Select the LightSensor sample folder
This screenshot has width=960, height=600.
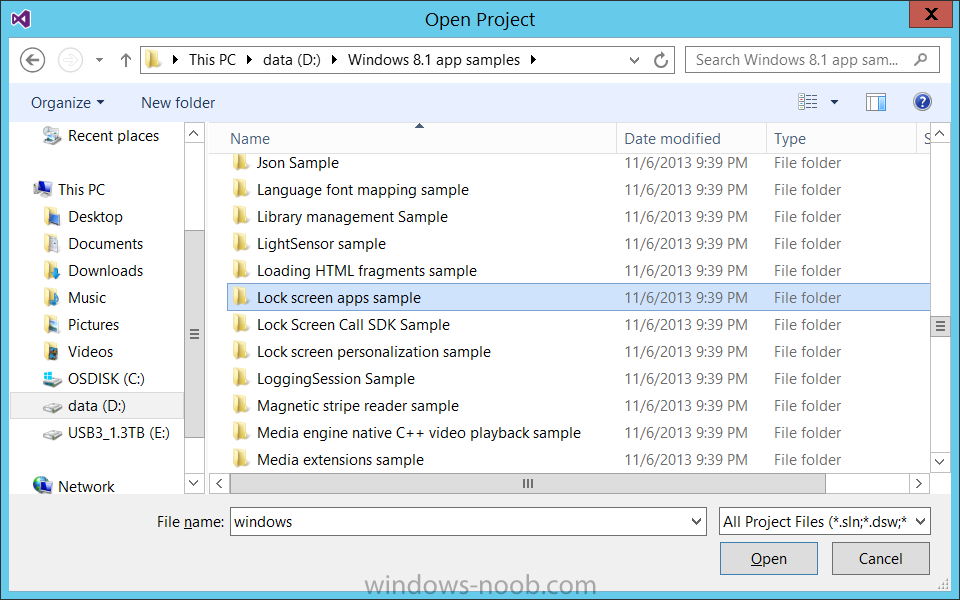pos(321,244)
